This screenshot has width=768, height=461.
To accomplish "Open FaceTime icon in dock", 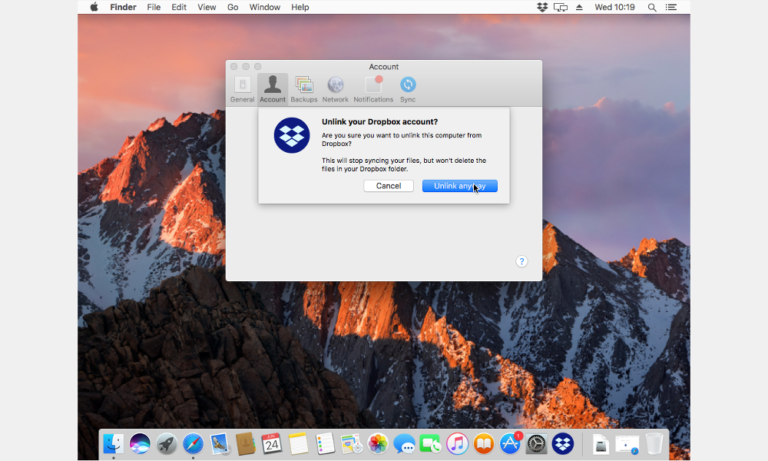I will (x=431, y=444).
